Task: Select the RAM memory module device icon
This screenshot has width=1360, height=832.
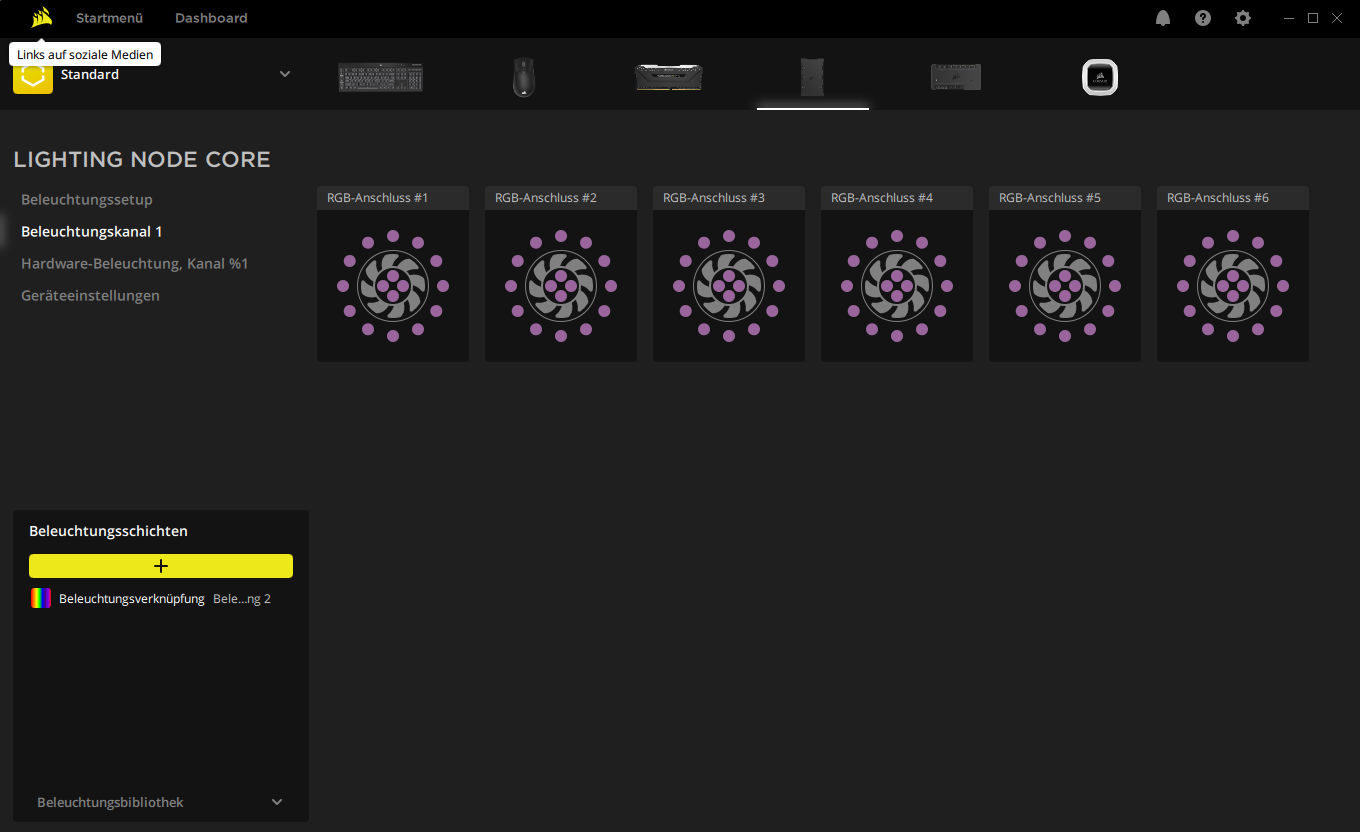Action: click(x=669, y=77)
